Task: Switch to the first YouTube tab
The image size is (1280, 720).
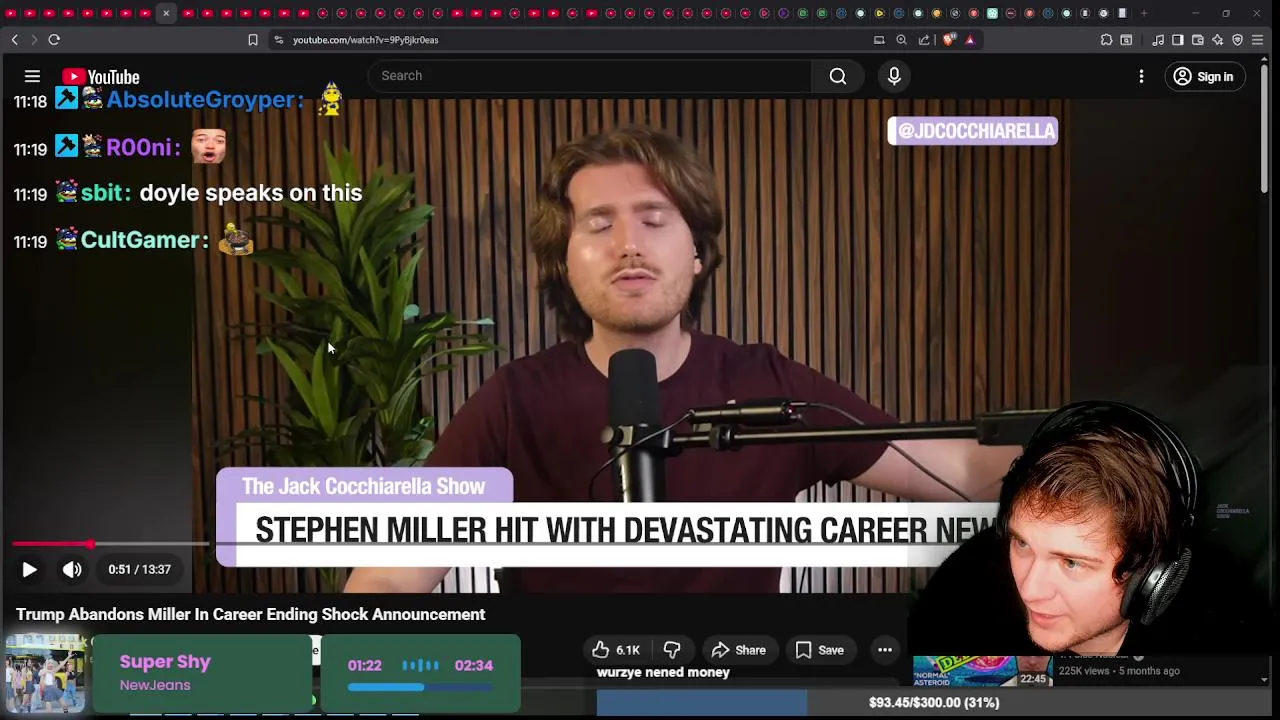Action: [10, 13]
